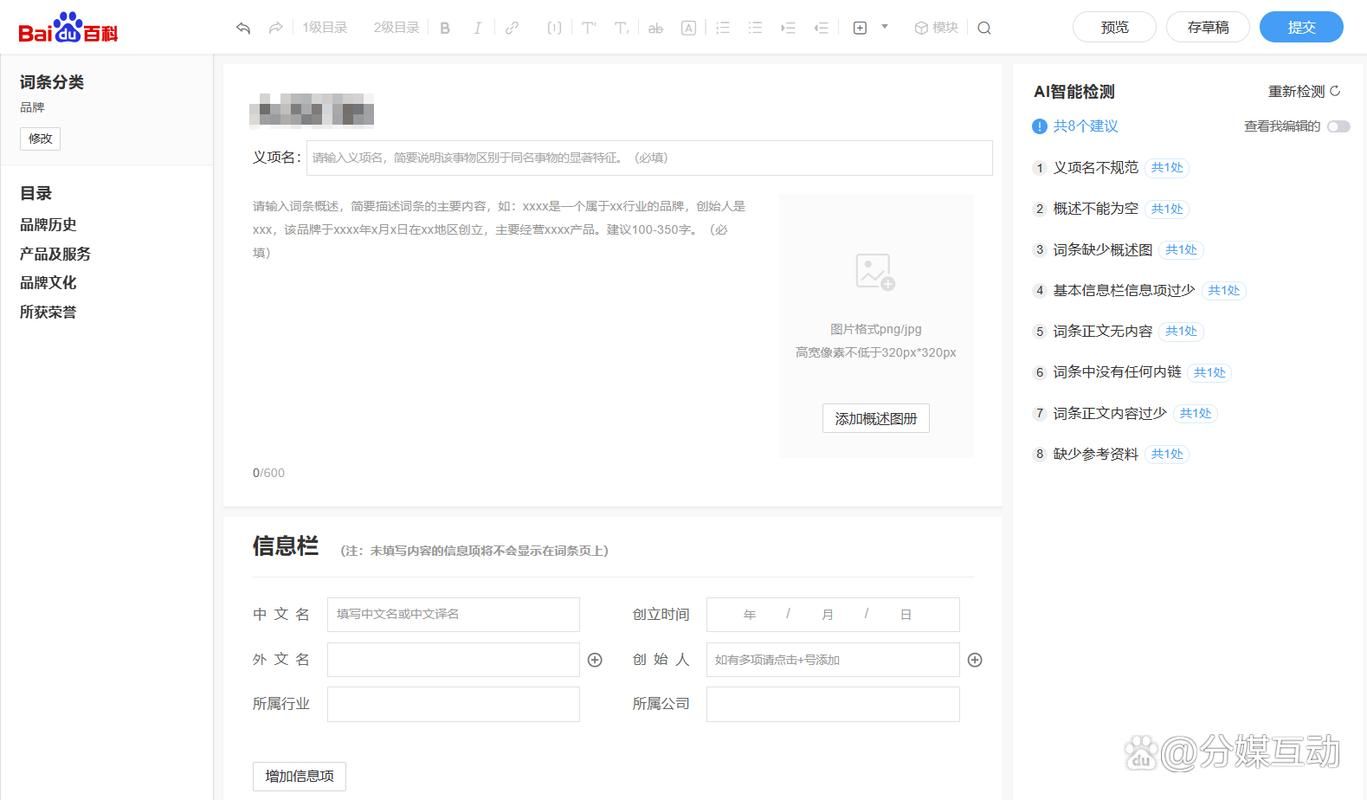Viewport: 1367px width, 800px height.
Task: Click 共1处 tag beside 缺少参考资料
Action: (1167, 454)
